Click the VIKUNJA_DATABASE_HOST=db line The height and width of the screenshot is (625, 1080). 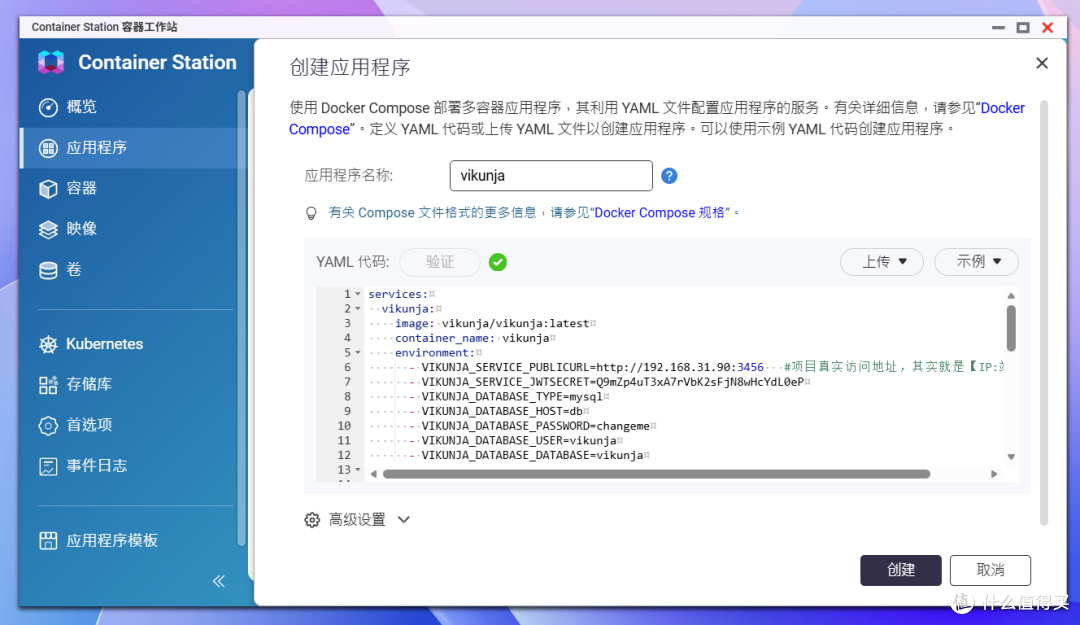(502, 411)
